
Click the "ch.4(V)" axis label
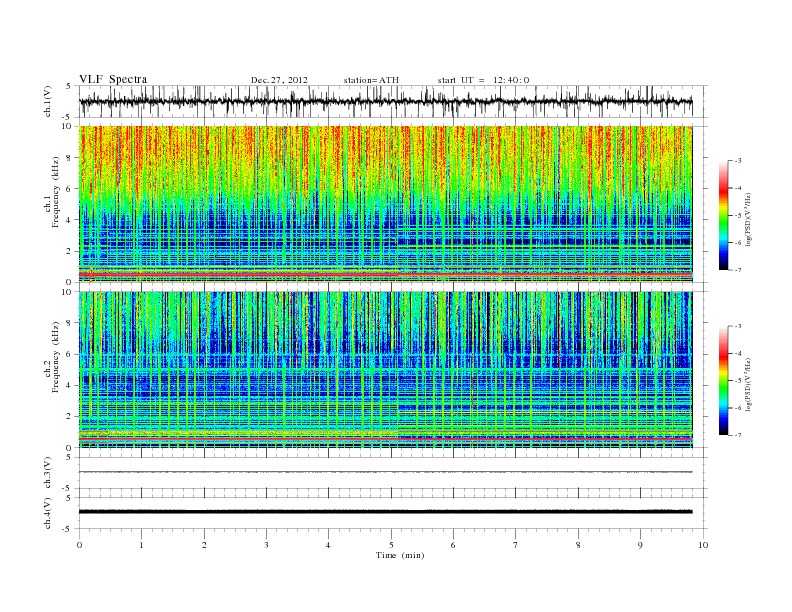tap(48, 513)
